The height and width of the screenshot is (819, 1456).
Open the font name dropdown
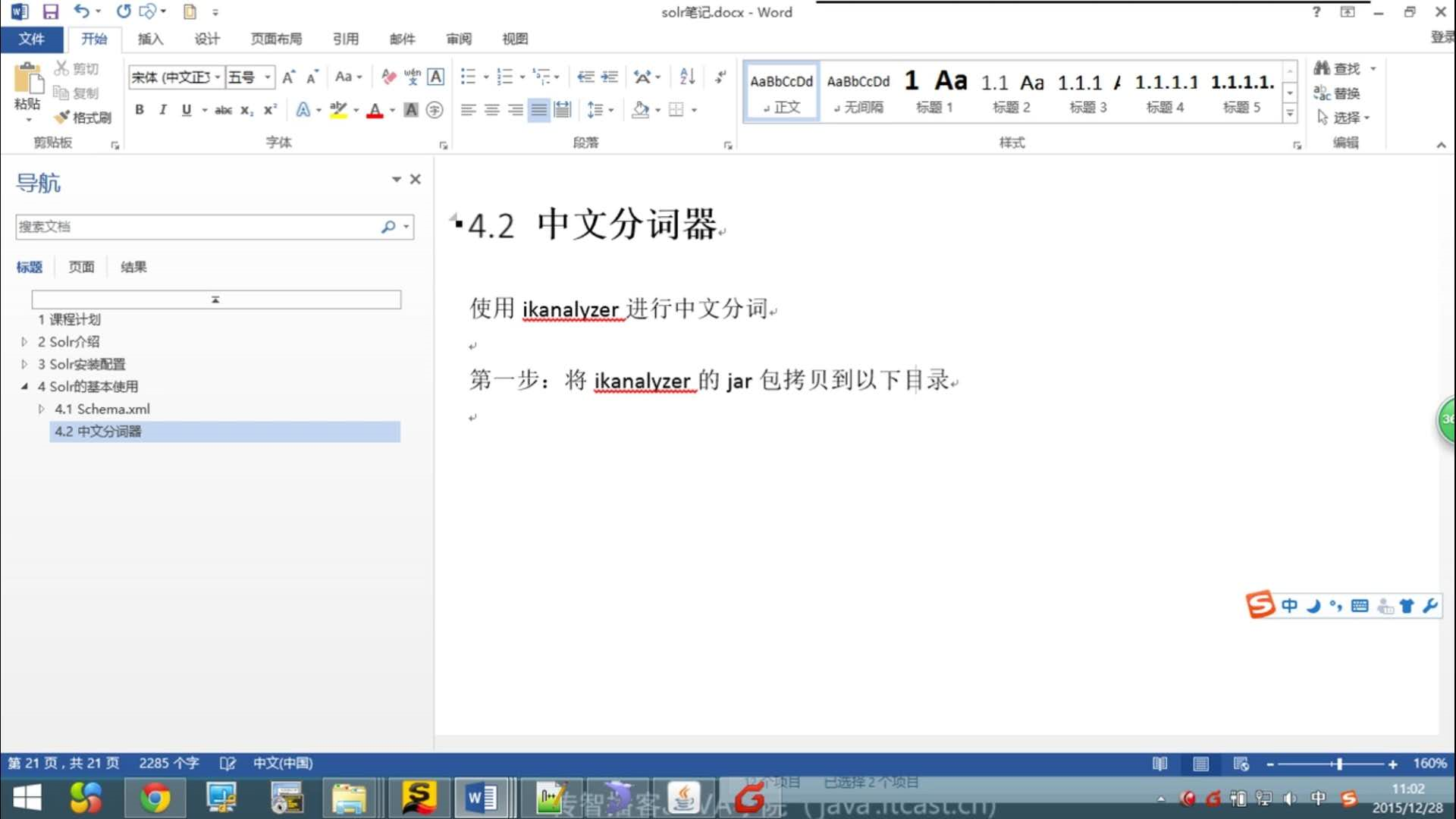[x=218, y=77]
